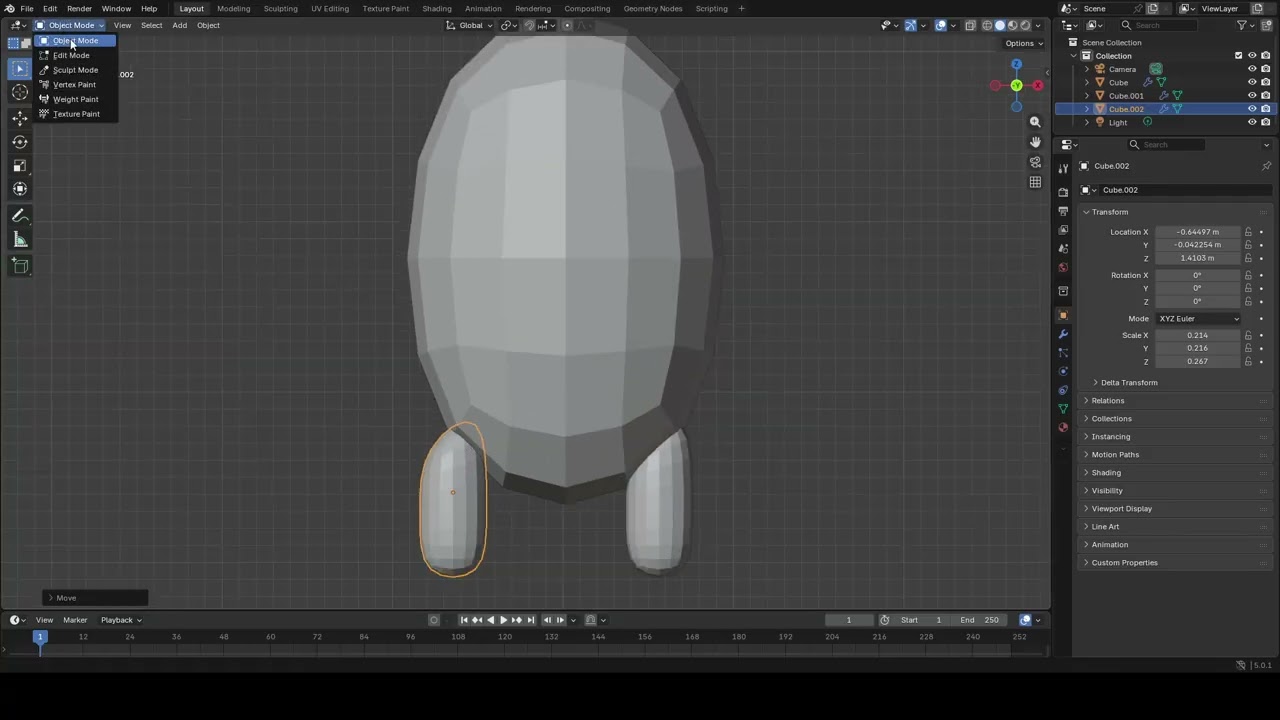Disable Cube in renders via camera icon
Viewport: 1280px width, 720px height.
tap(1266, 82)
